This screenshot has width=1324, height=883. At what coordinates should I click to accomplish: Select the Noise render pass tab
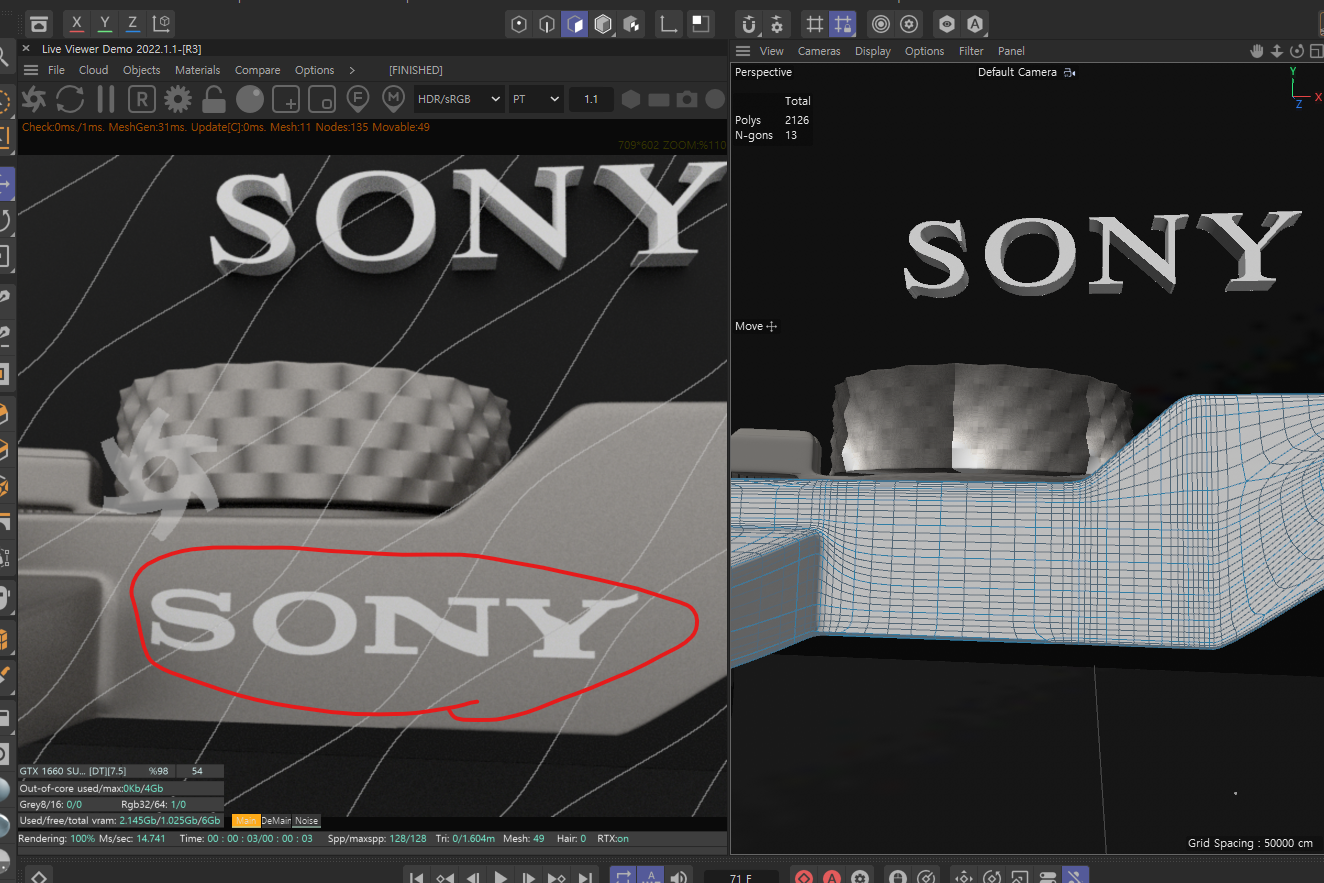306,820
